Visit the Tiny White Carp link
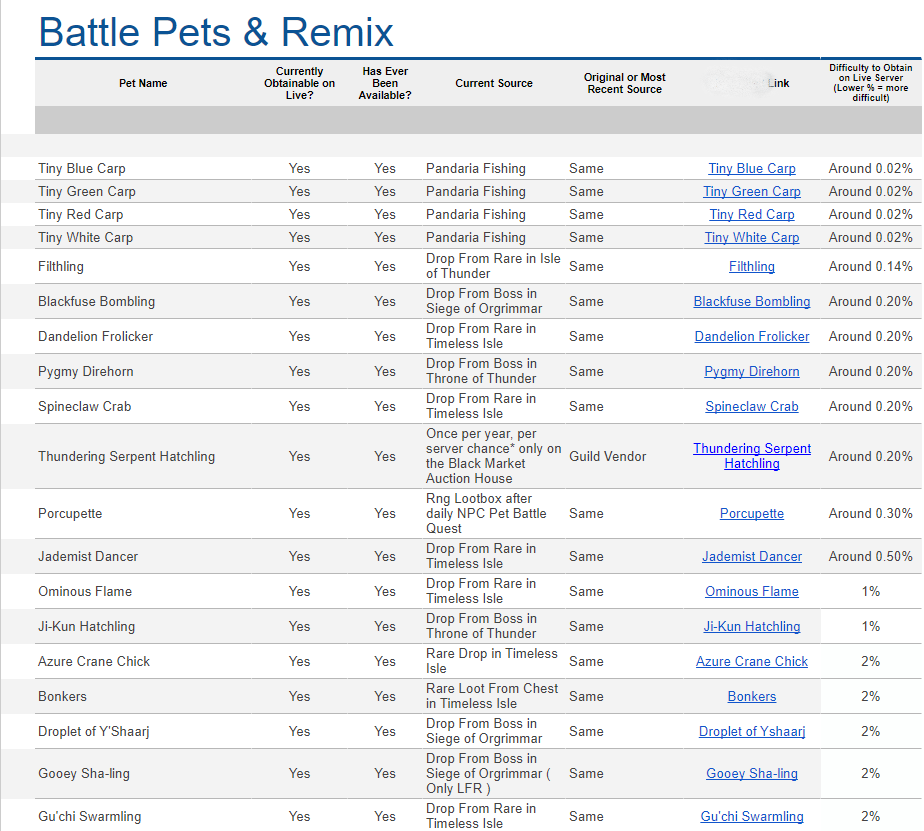The height and width of the screenshot is (831, 924). [x=751, y=238]
